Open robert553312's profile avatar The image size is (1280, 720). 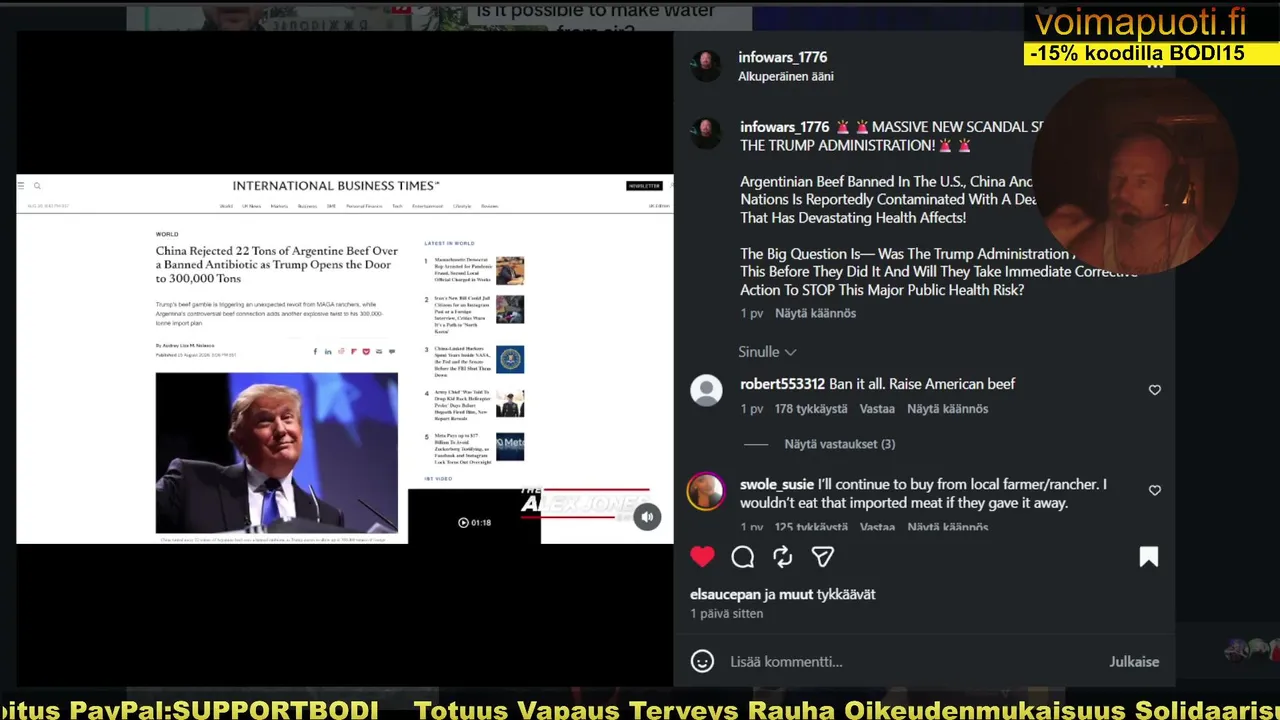point(706,391)
